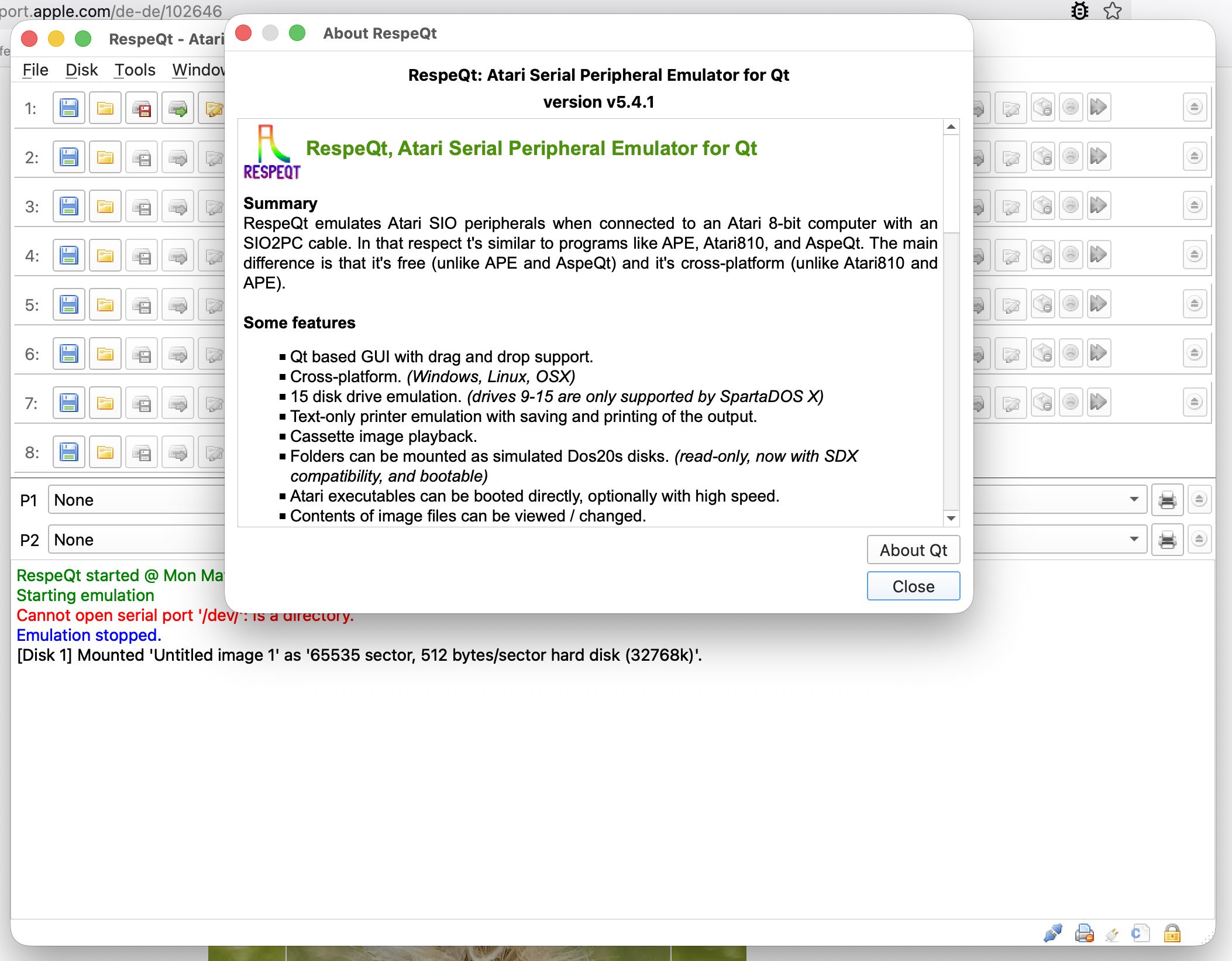
Task: Click the yellow folder icon for drive 2
Action: (x=105, y=157)
